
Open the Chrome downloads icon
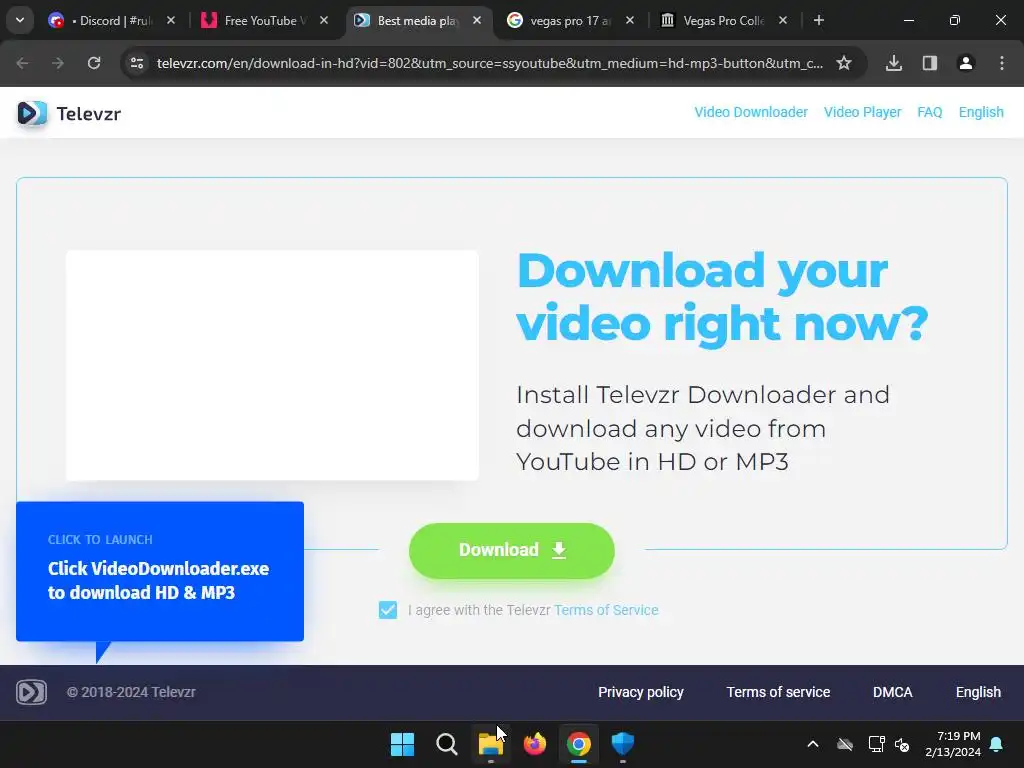tap(894, 63)
